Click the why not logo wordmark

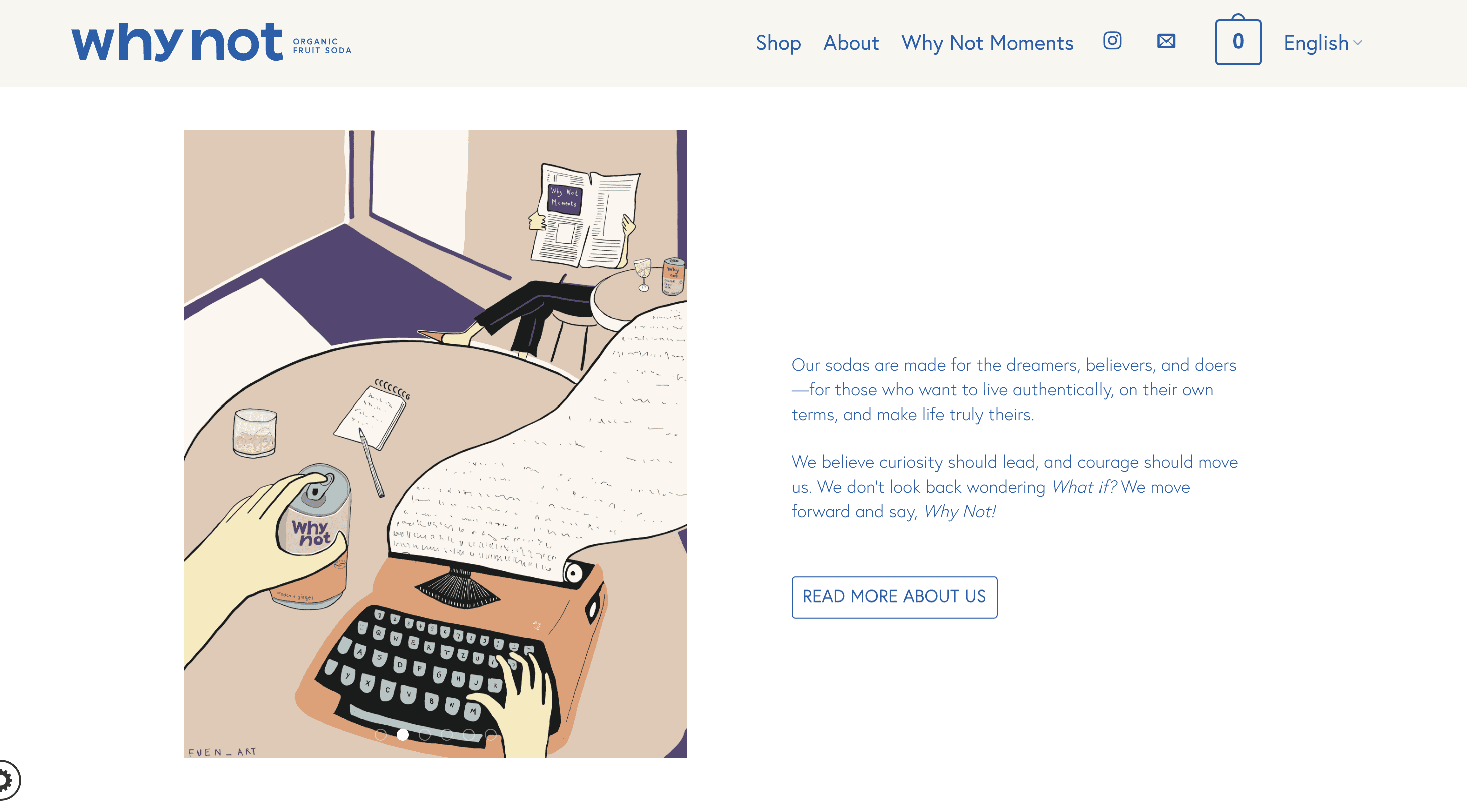pyautogui.click(x=177, y=42)
